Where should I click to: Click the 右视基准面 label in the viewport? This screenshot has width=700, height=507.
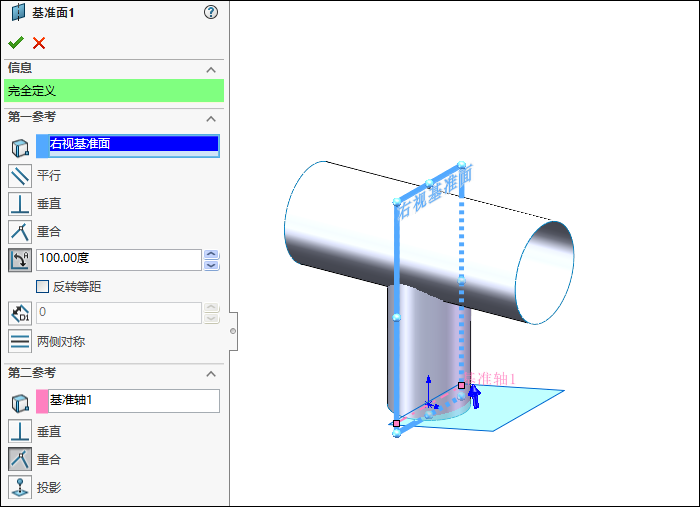click(435, 192)
